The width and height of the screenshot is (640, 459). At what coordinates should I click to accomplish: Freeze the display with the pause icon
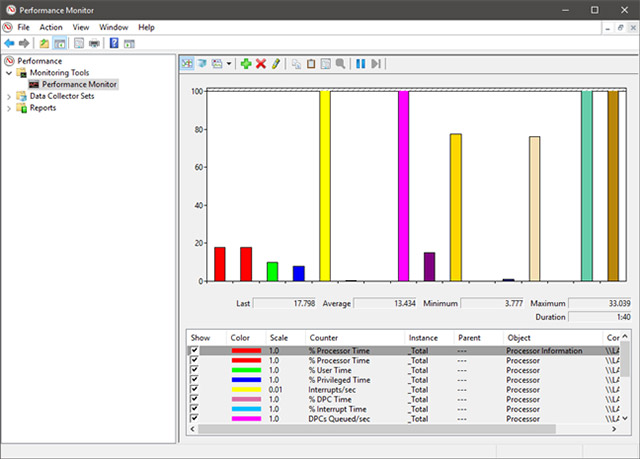(x=360, y=63)
